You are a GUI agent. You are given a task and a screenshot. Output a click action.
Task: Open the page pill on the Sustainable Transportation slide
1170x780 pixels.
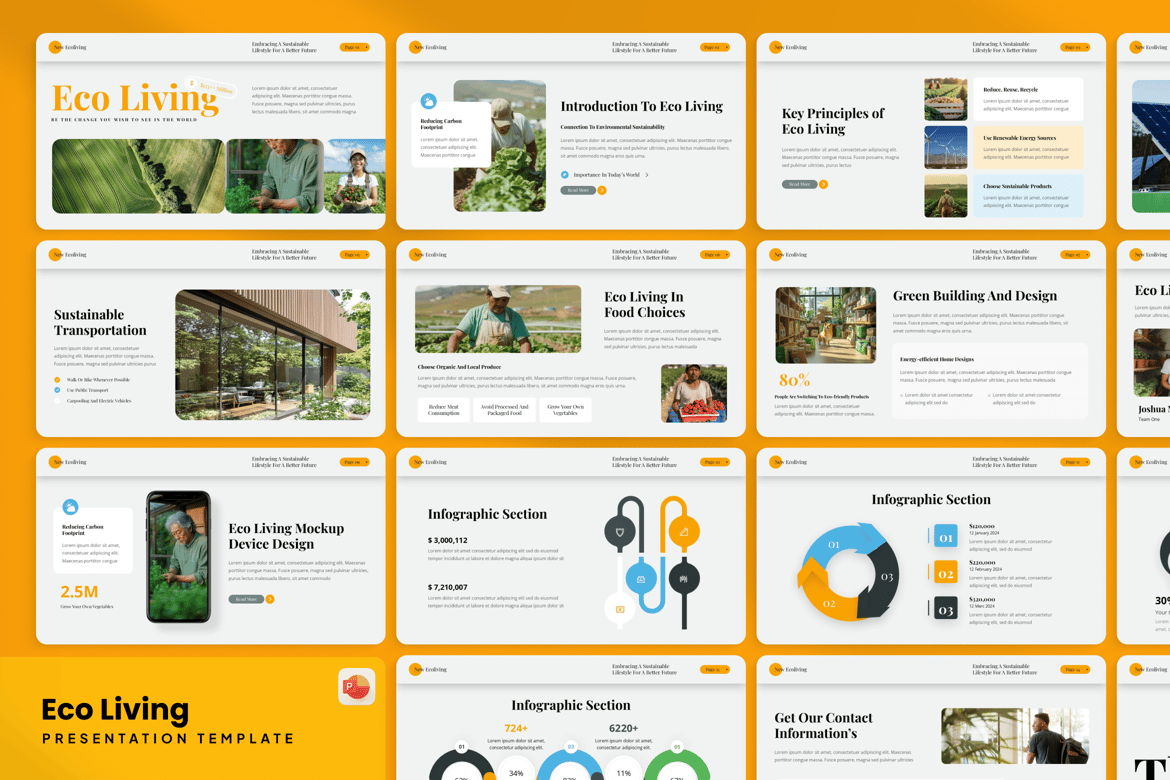click(355, 255)
